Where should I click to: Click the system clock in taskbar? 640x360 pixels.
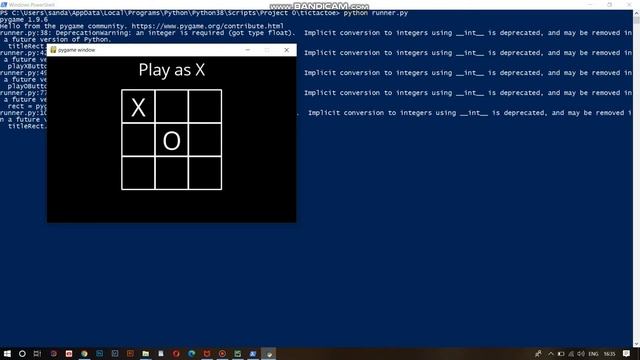pyautogui.click(x=609, y=354)
